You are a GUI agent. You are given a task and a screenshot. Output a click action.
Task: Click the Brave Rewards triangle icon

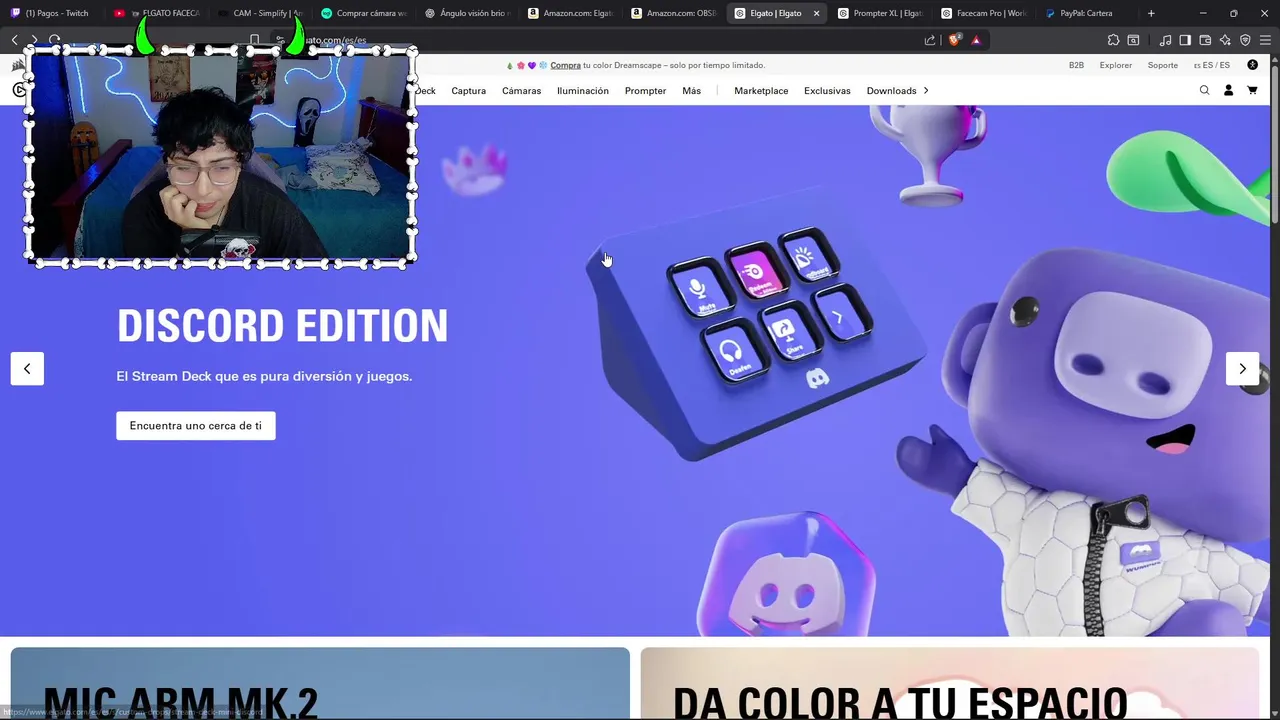pyautogui.click(x=976, y=40)
